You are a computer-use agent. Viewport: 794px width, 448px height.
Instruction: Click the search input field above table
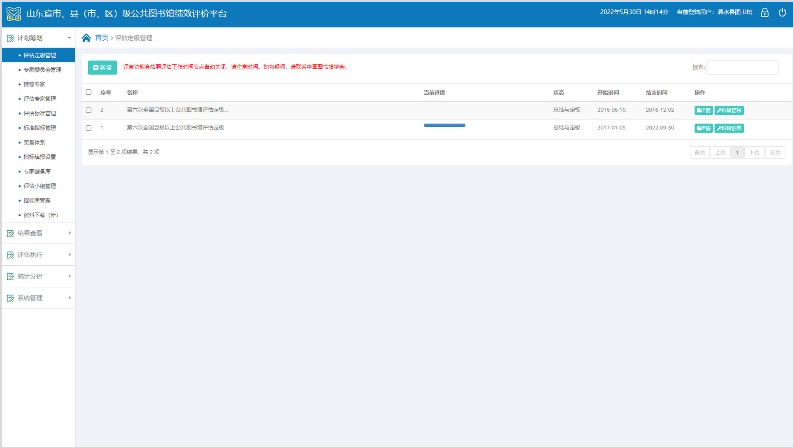(742, 67)
